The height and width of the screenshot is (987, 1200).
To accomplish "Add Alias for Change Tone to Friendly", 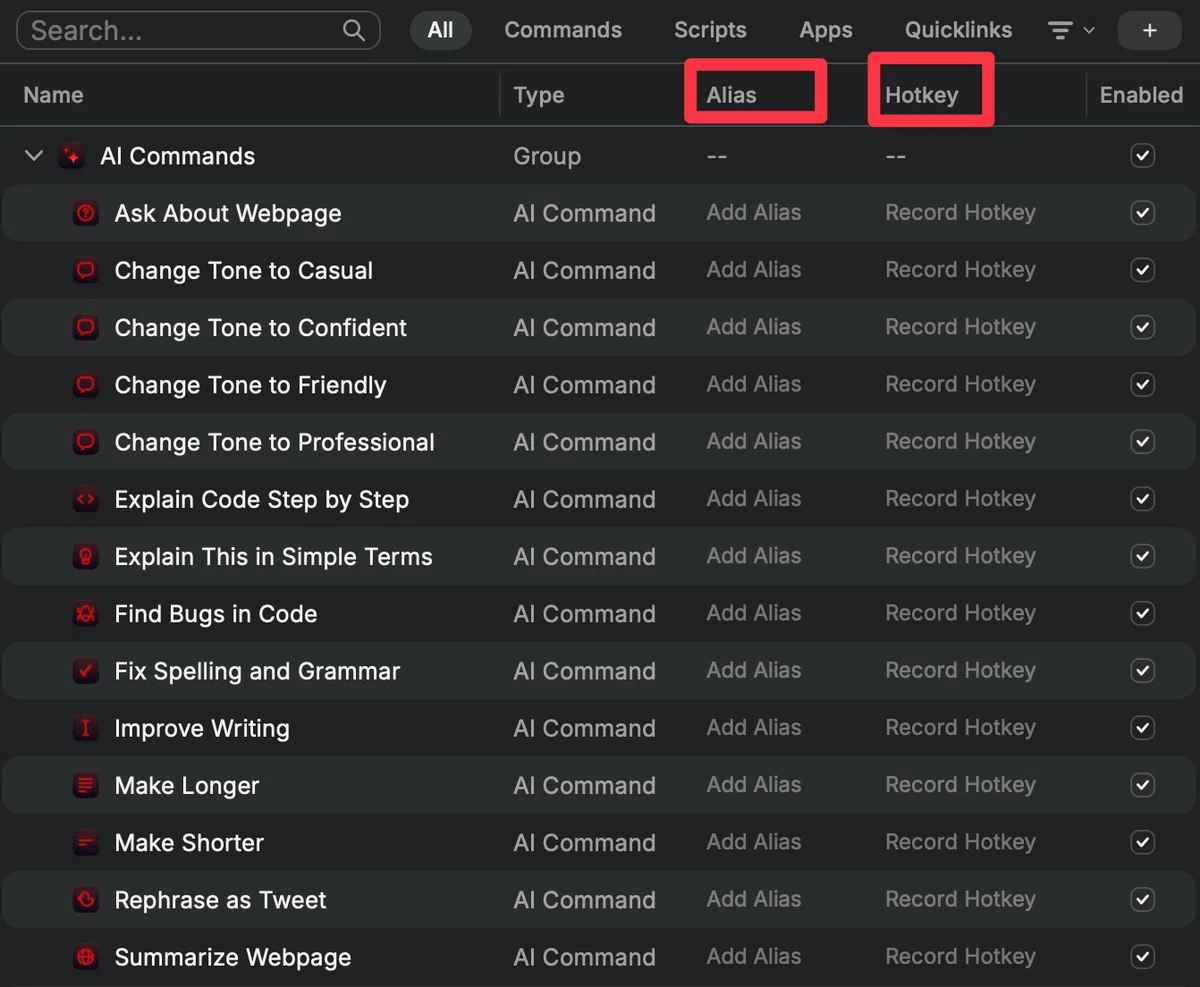I will 754,384.
